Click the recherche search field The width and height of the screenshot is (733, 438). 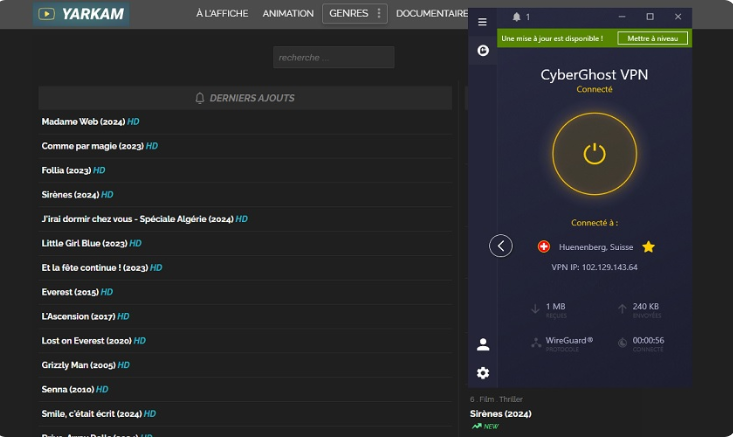click(333, 57)
